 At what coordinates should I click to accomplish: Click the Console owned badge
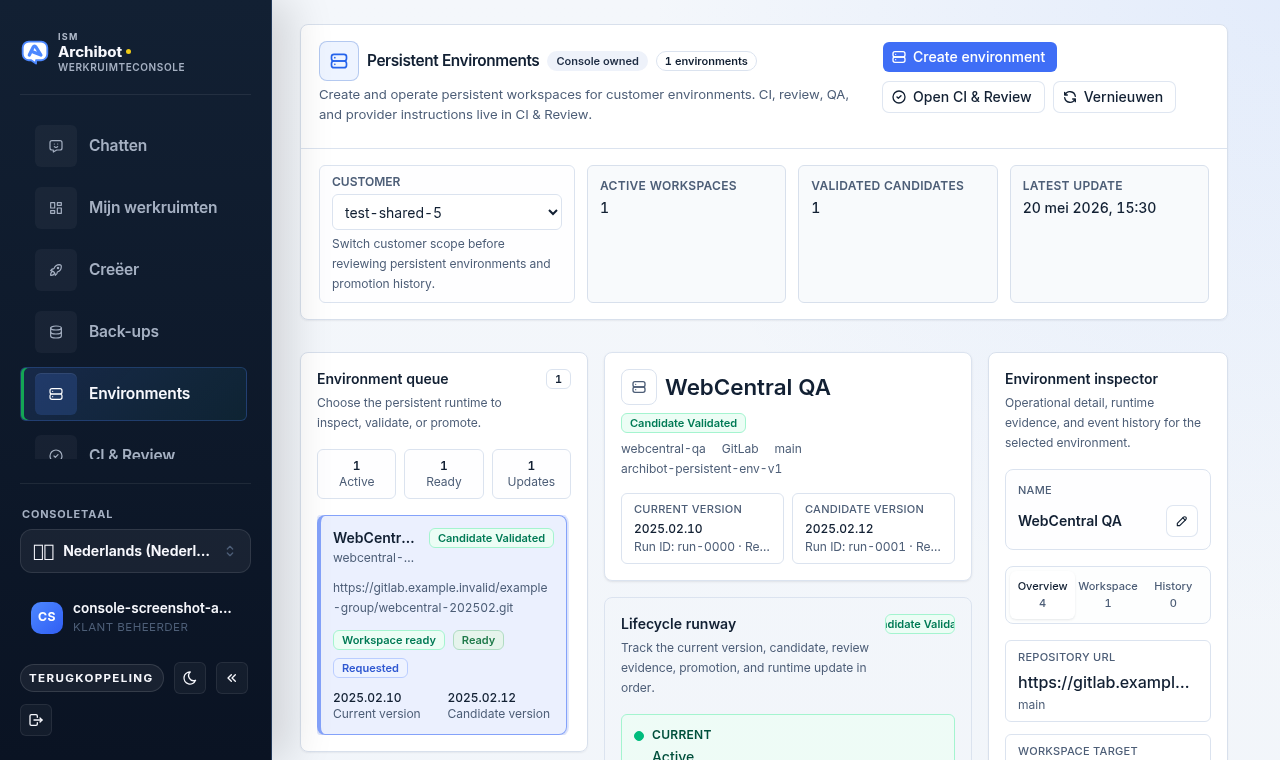coord(598,61)
